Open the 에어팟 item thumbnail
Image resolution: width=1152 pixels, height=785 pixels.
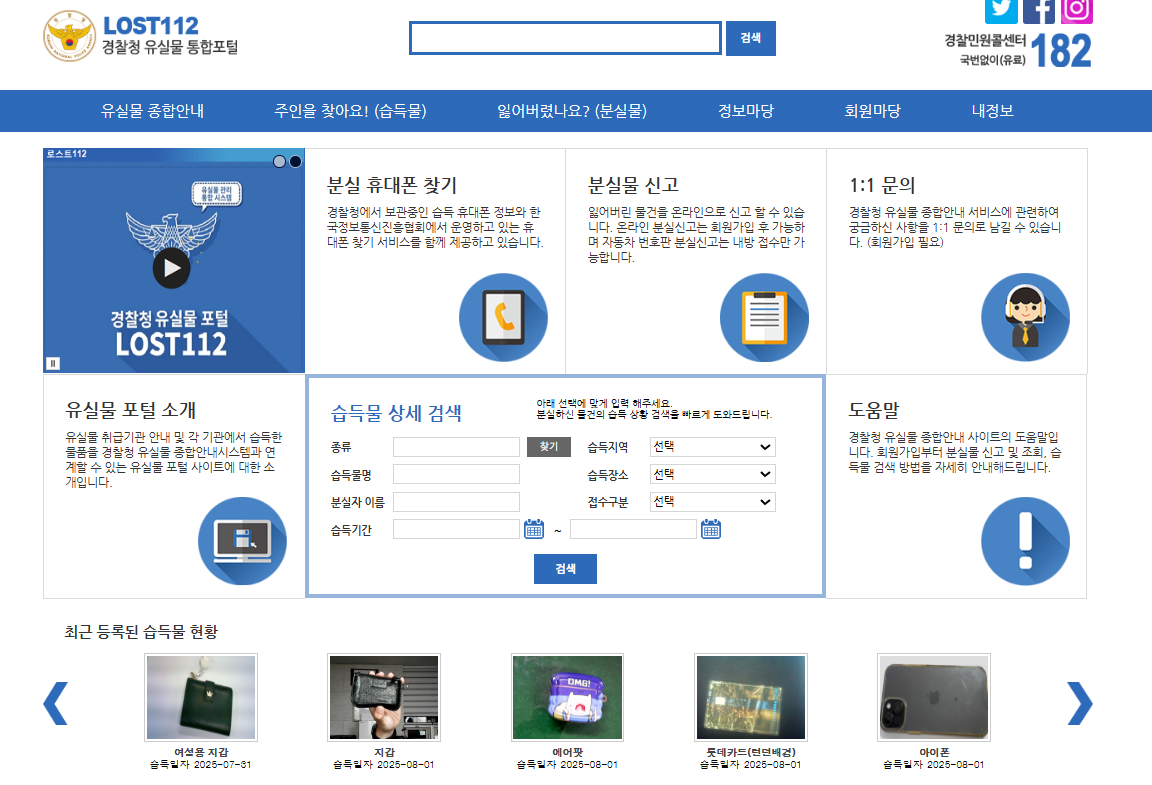tap(567, 698)
